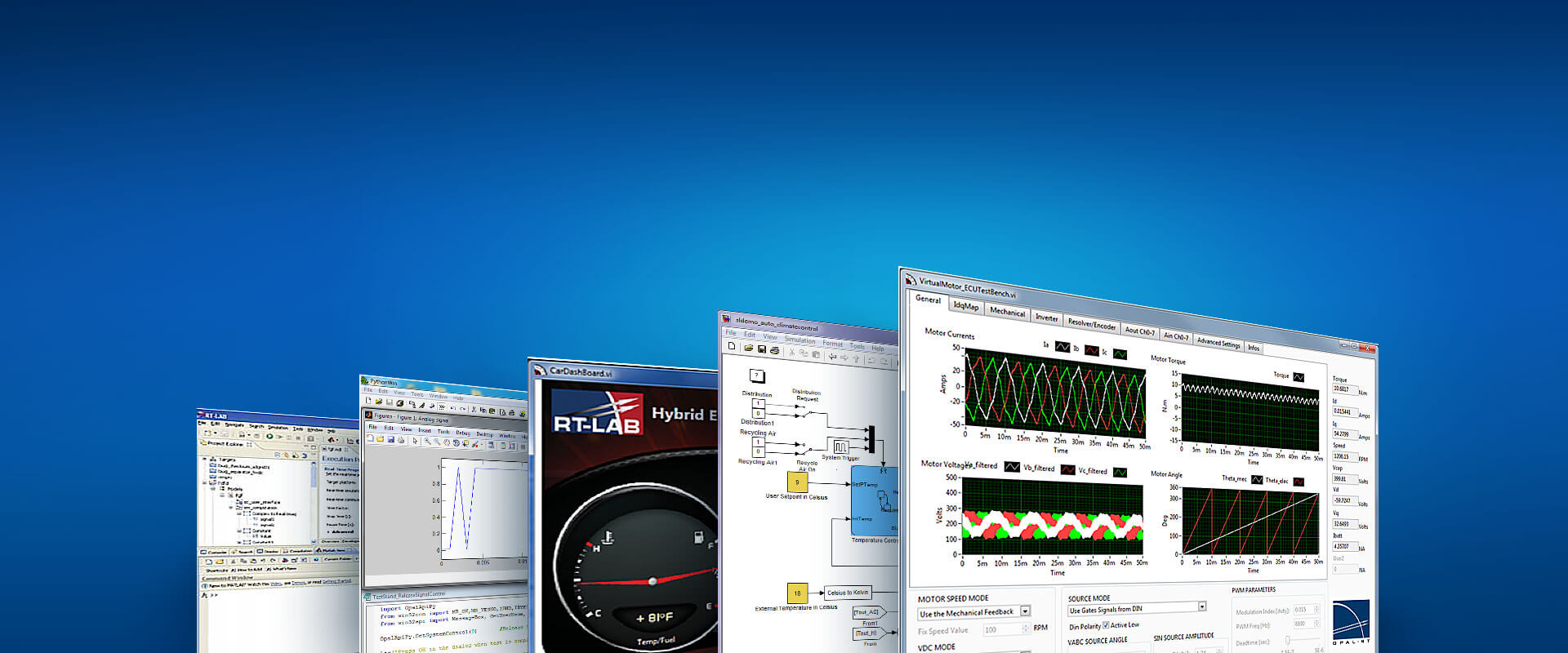Click Copy icon in Simulink toolbar
The height and width of the screenshot is (653, 1568).
pos(804,353)
